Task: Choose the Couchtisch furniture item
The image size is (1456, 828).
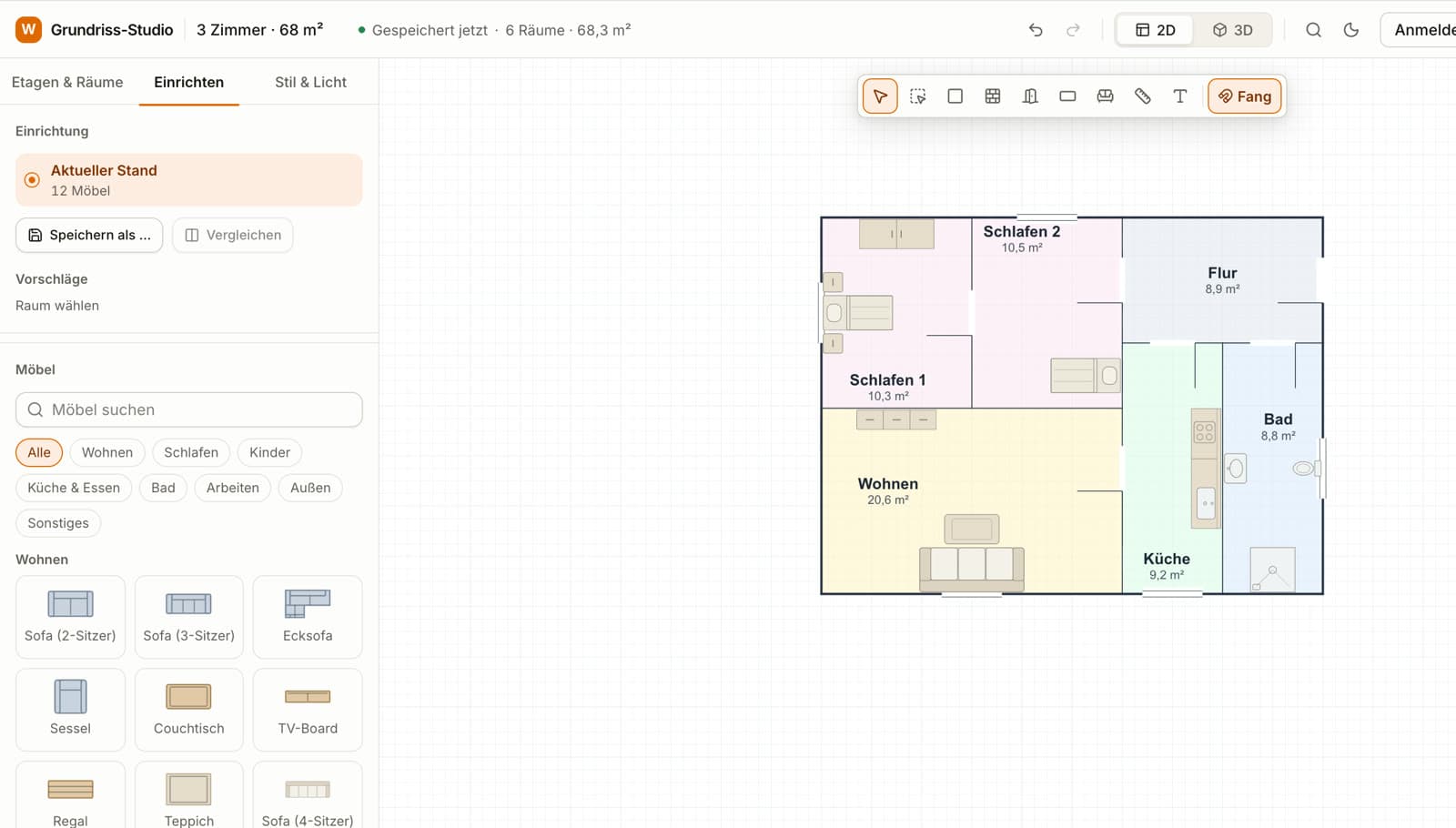Action: (x=188, y=710)
